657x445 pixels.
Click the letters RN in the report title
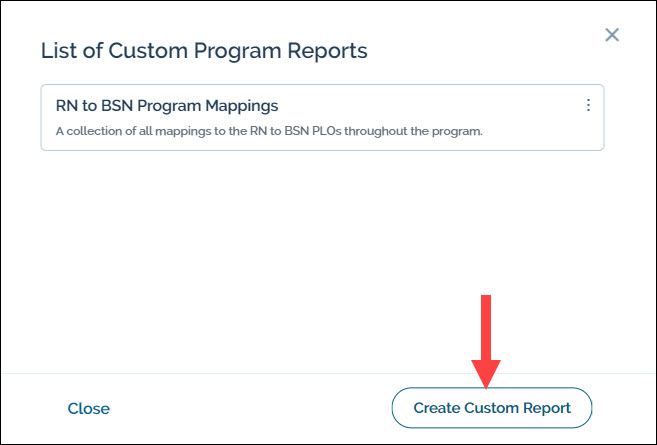[x=67, y=105]
